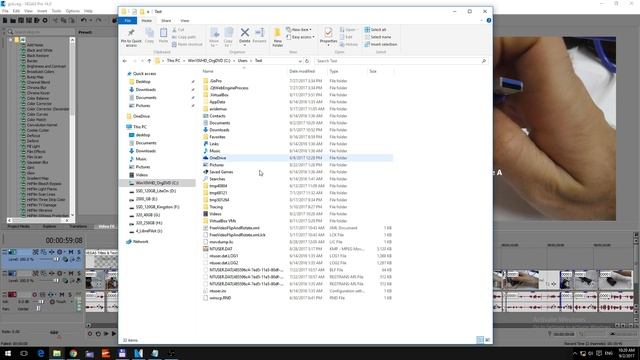Solo the audio track in VEGAS
The height and width of the screenshot is (360, 640).
pos(70,294)
